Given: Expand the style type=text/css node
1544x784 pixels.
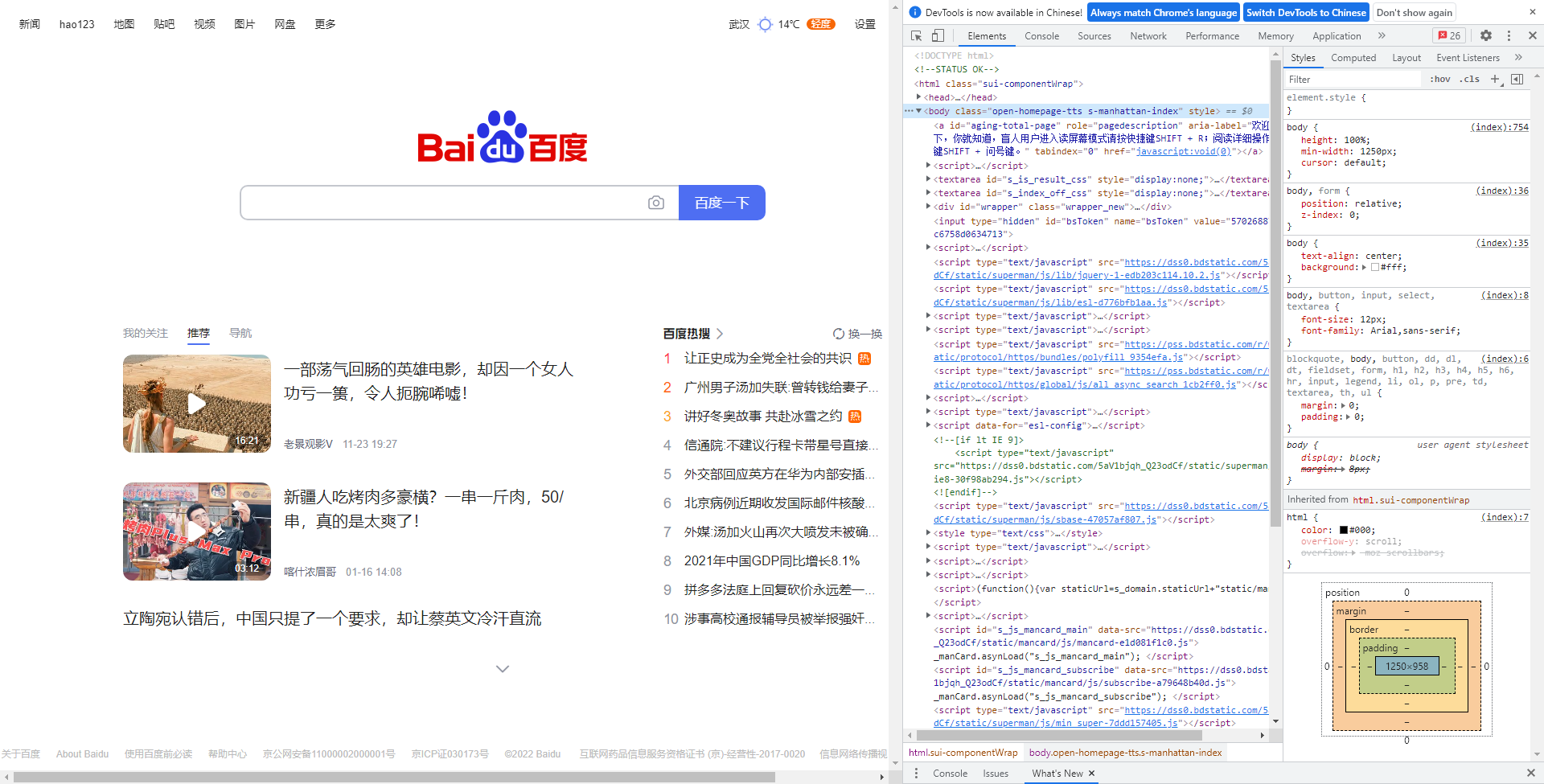Looking at the screenshot, I should pos(928,533).
